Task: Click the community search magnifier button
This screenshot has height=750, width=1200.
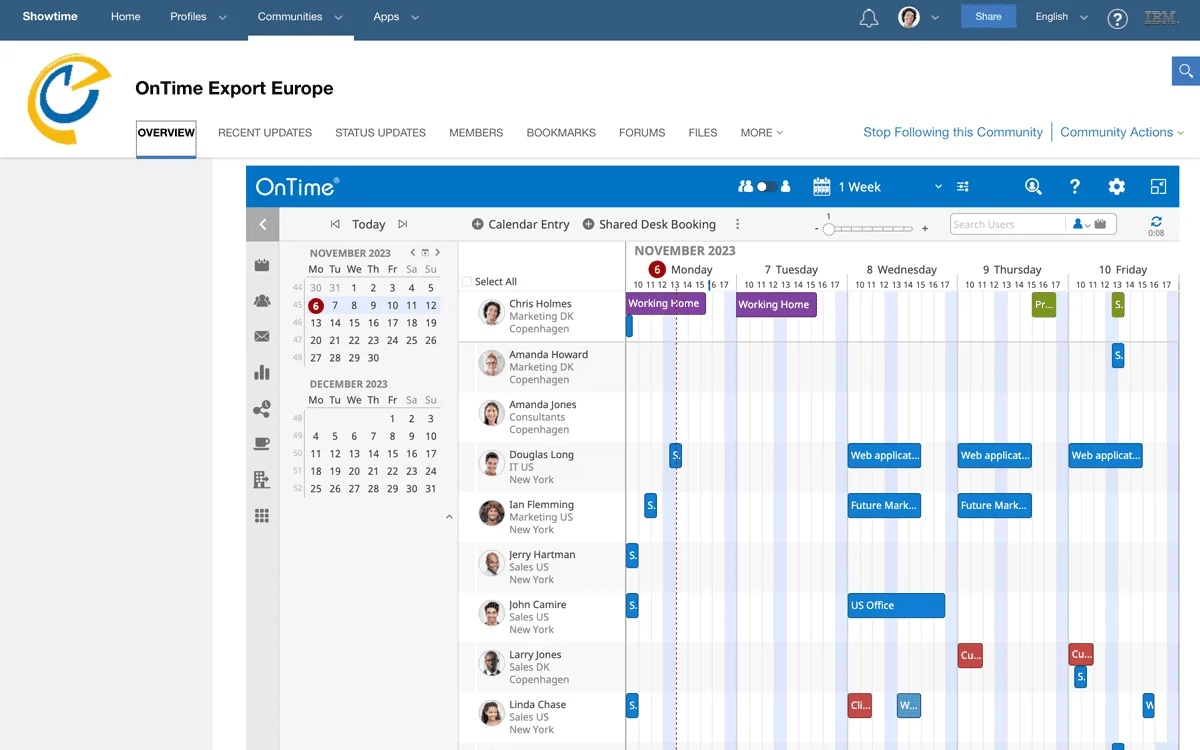Action: [x=1186, y=71]
